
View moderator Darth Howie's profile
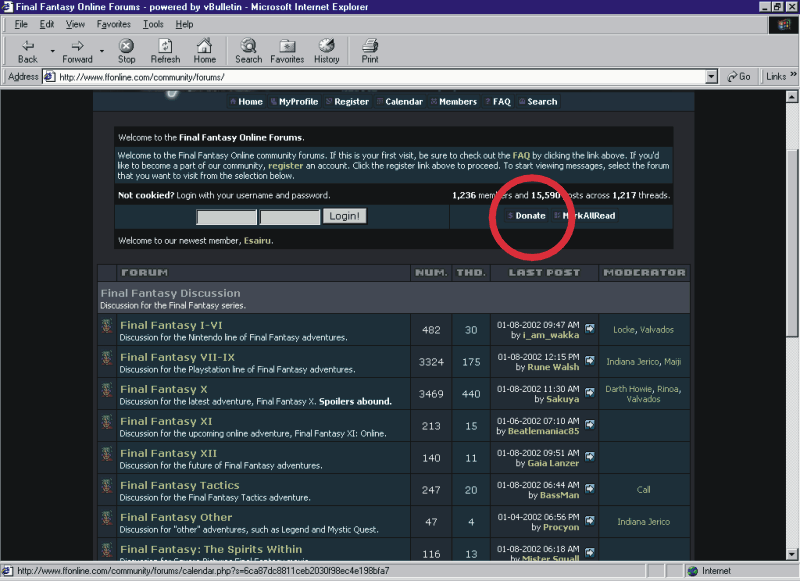(x=629, y=389)
